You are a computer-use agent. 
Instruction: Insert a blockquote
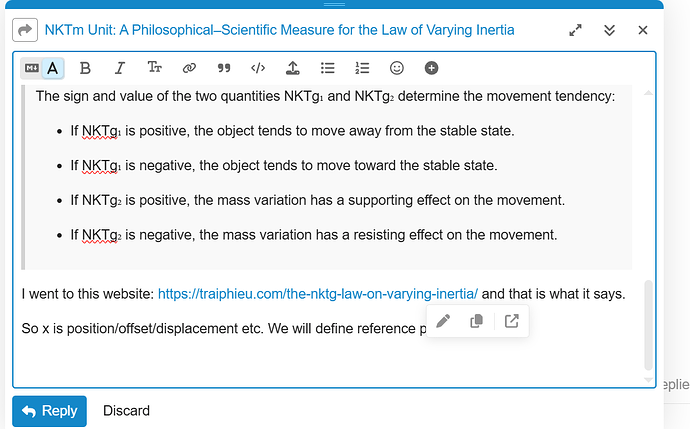pyautogui.click(x=224, y=68)
